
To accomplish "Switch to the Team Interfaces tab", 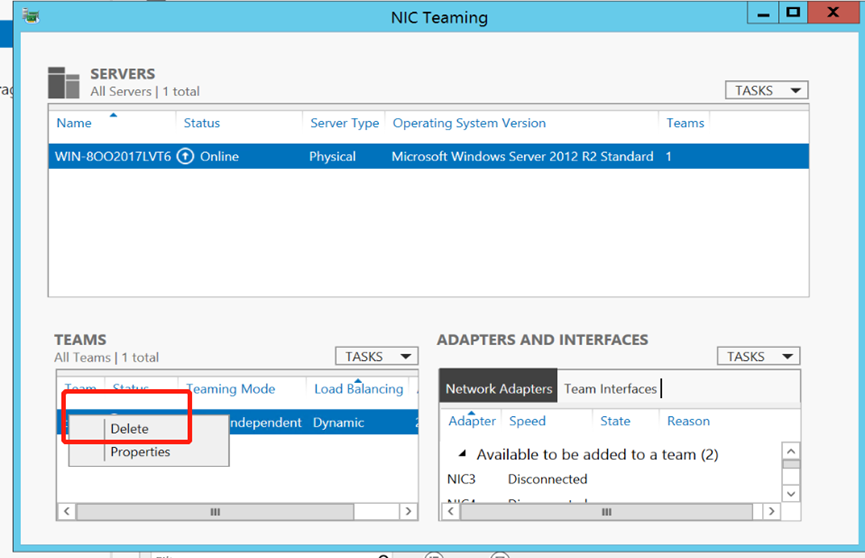I will 610,389.
